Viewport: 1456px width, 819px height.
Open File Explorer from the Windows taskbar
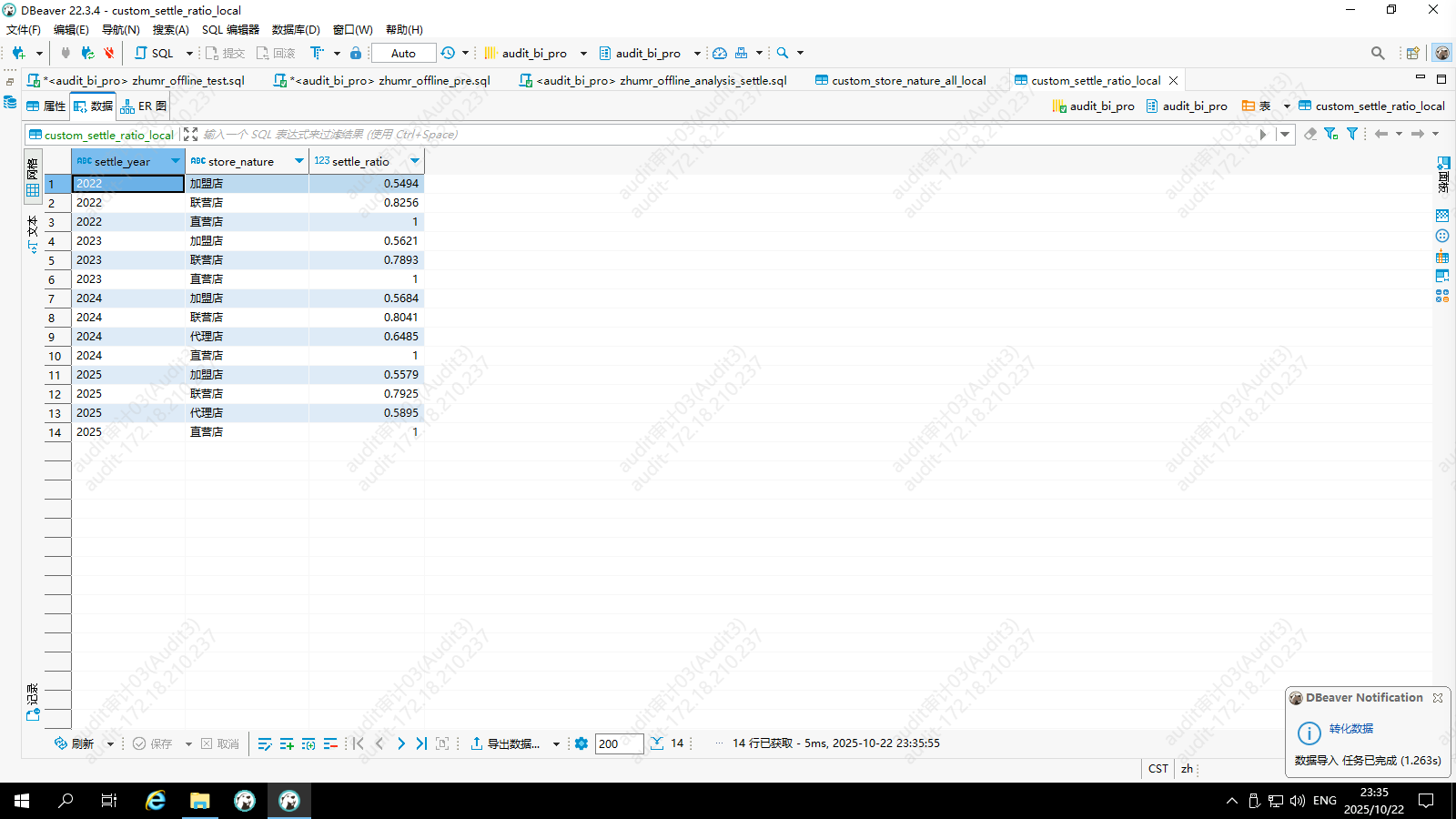(199, 801)
